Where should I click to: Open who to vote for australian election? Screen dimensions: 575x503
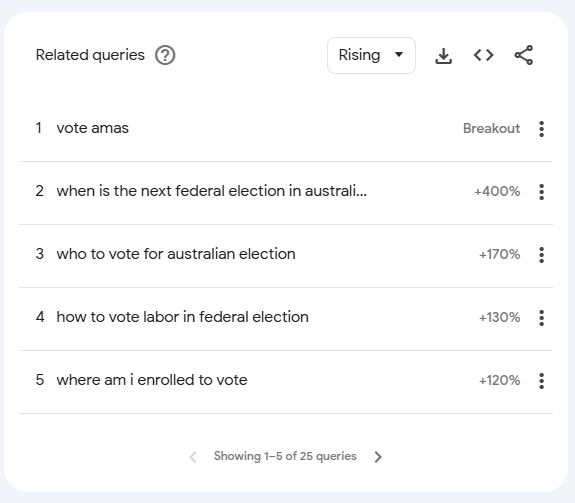[176, 254]
